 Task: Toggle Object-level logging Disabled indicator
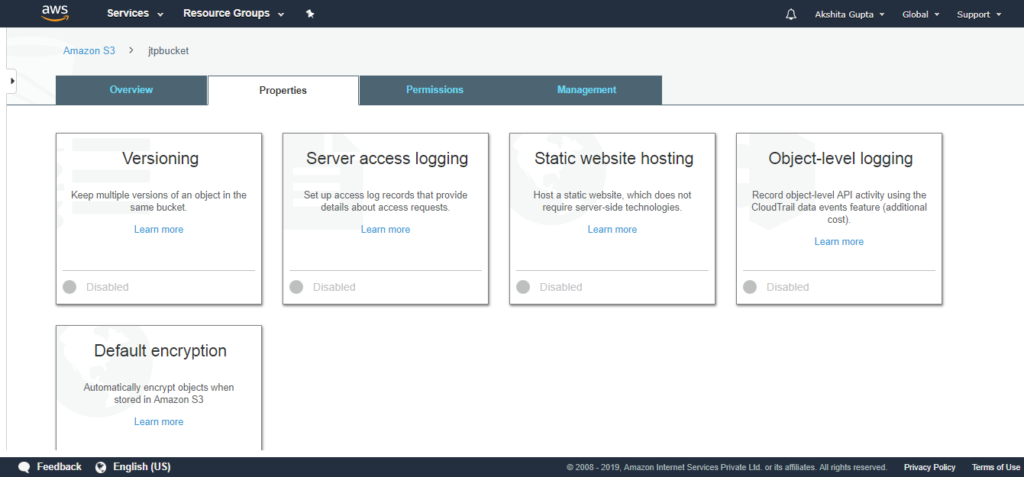click(x=750, y=287)
